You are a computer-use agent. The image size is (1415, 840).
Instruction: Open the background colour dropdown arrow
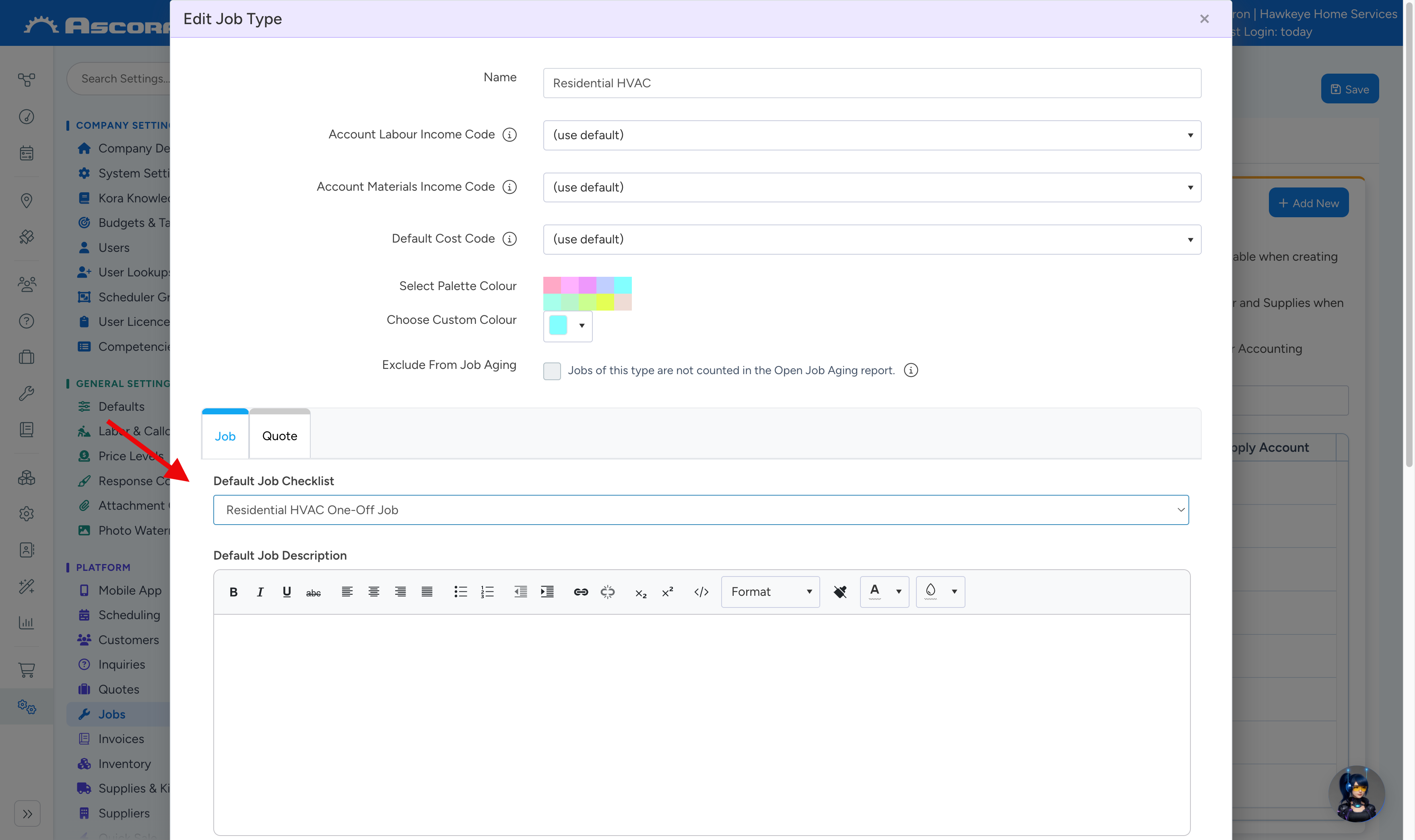coord(955,591)
